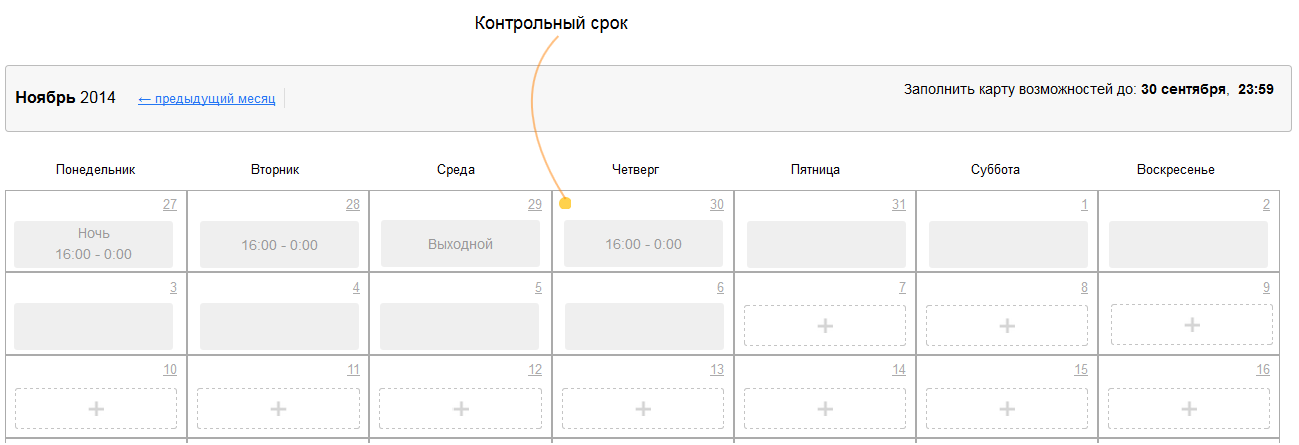
Task: Click the empty gray block on day 3
Action: [x=94, y=326]
